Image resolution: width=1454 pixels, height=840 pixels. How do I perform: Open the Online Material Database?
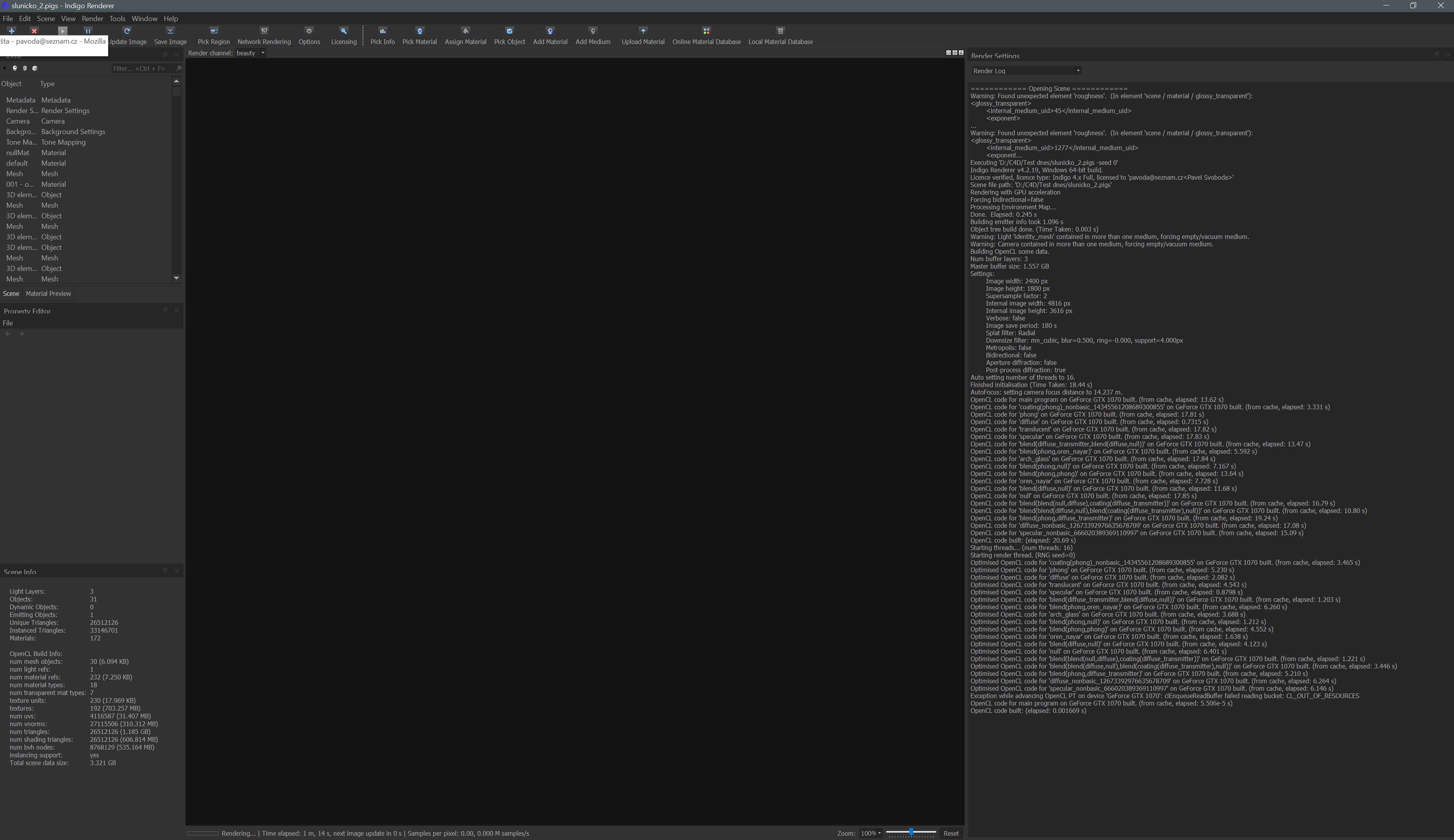tap(706, 36)
